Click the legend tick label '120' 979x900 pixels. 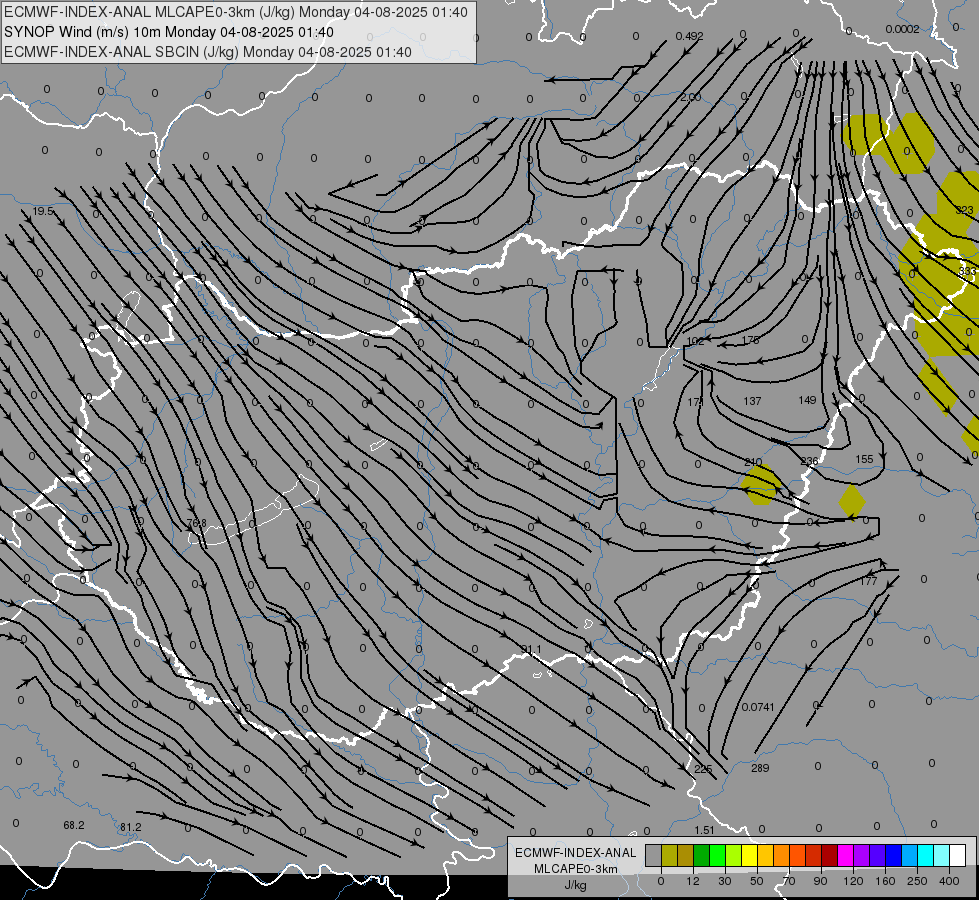pos(853,881)
